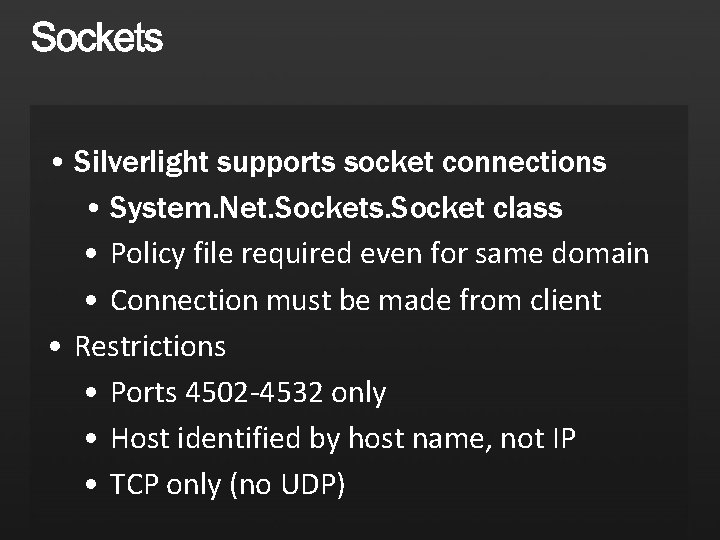Click the "Sockets" slide title
Screen dimensions: 720x540
(x=96, y=39)
